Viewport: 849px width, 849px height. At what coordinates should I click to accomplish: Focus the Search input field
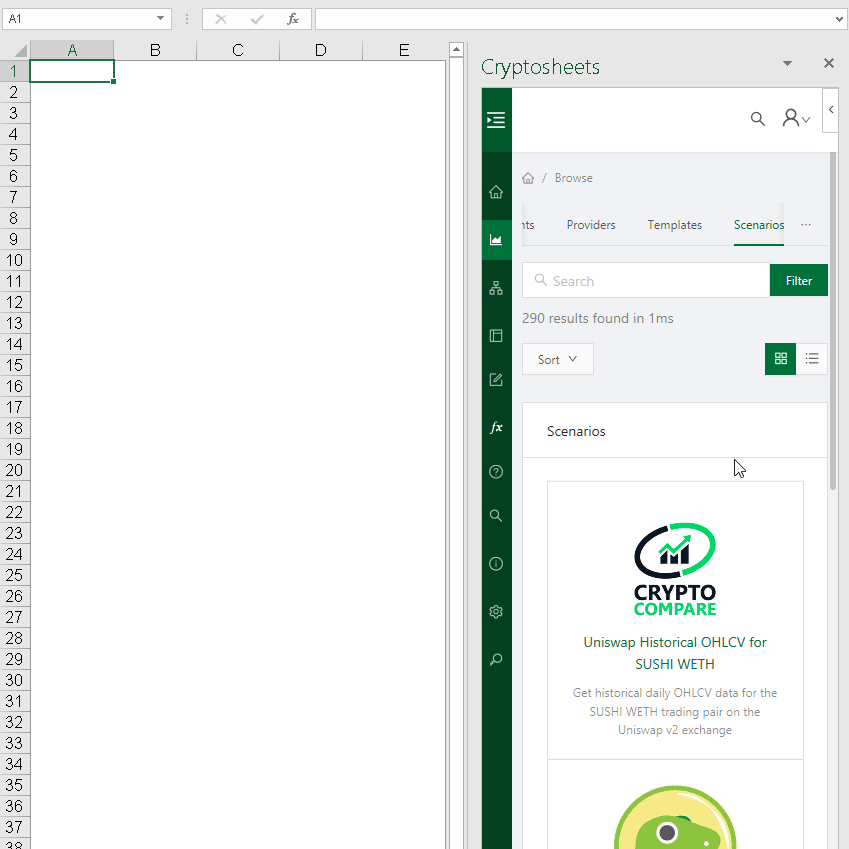646,280
